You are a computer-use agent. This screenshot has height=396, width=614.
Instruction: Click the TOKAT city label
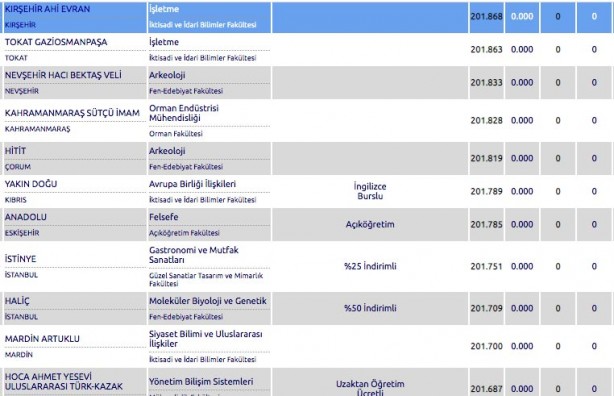(x=16, y=58)
